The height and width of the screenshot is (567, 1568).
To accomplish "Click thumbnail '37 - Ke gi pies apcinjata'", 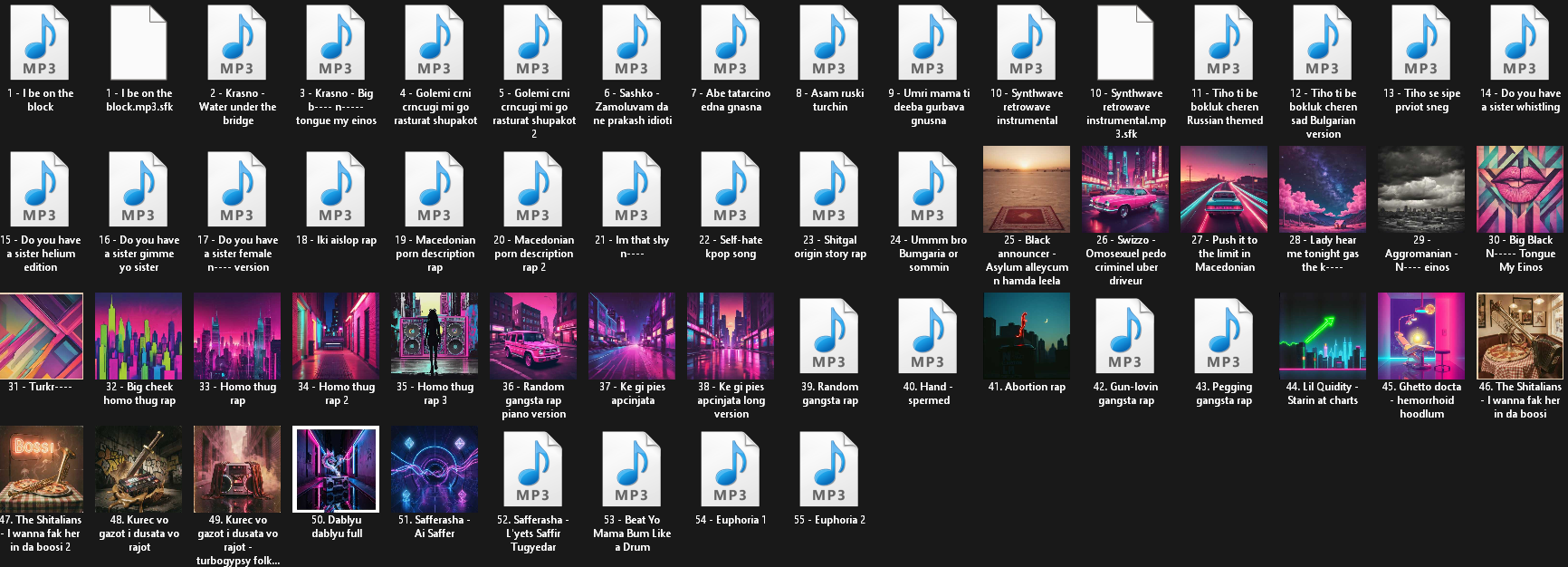I will [x=632, y=336].
